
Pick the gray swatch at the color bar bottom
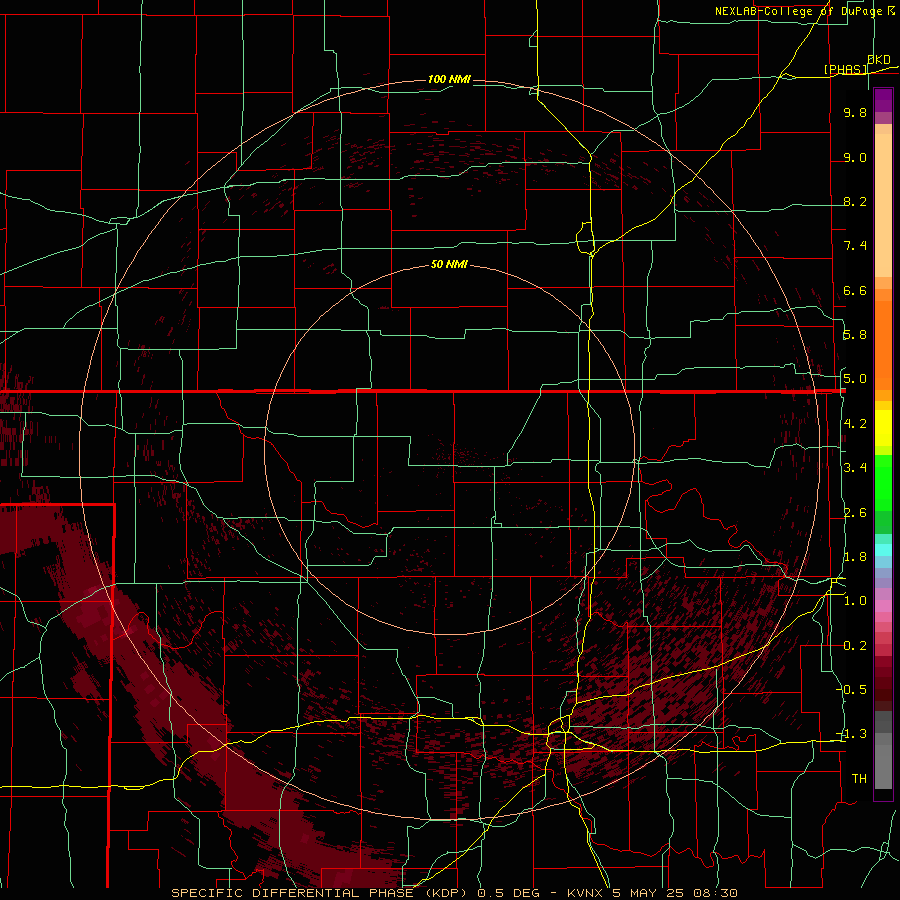click(883, 766)
